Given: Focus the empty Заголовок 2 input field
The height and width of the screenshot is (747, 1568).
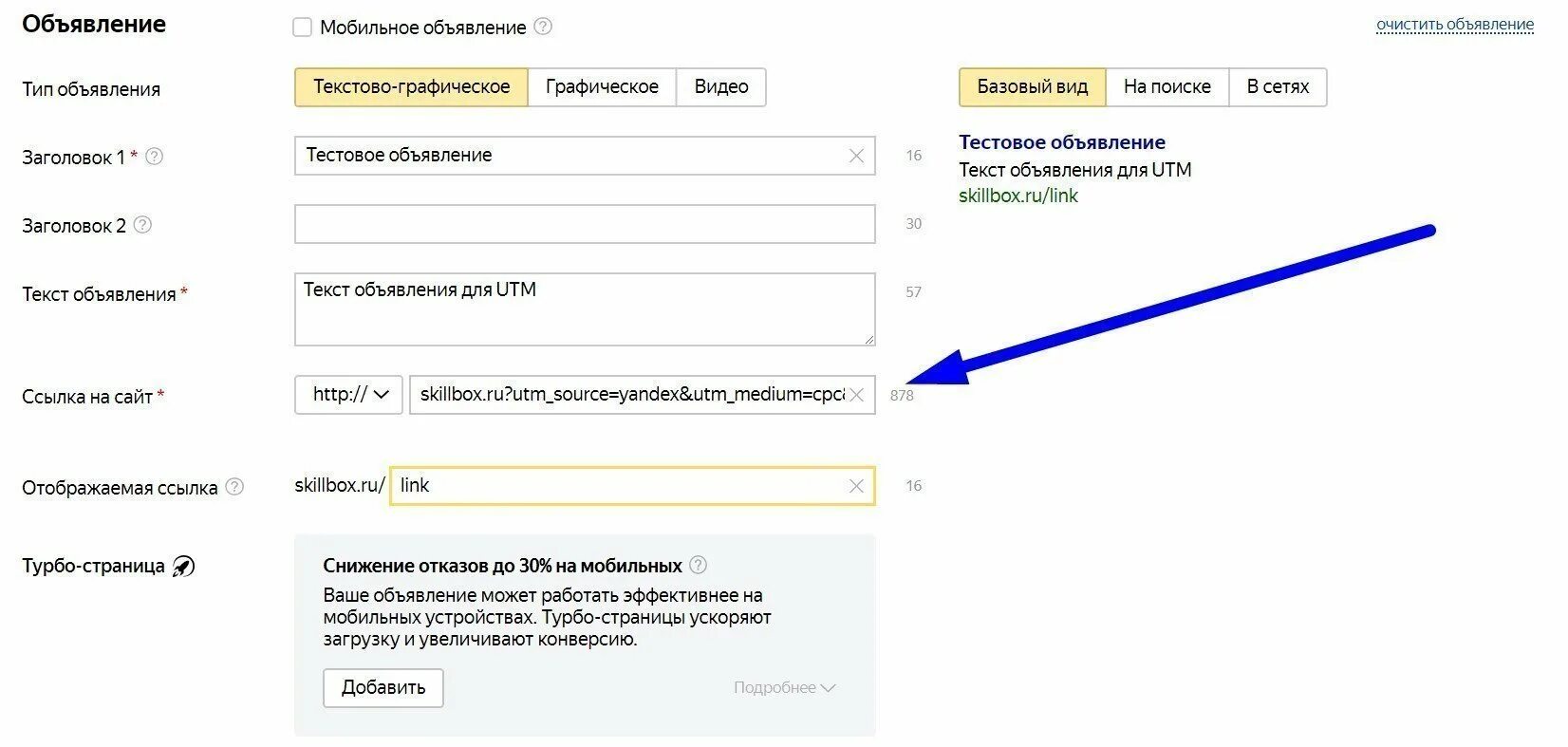Looking at the screenshot, I should click(x=585, y=224).
